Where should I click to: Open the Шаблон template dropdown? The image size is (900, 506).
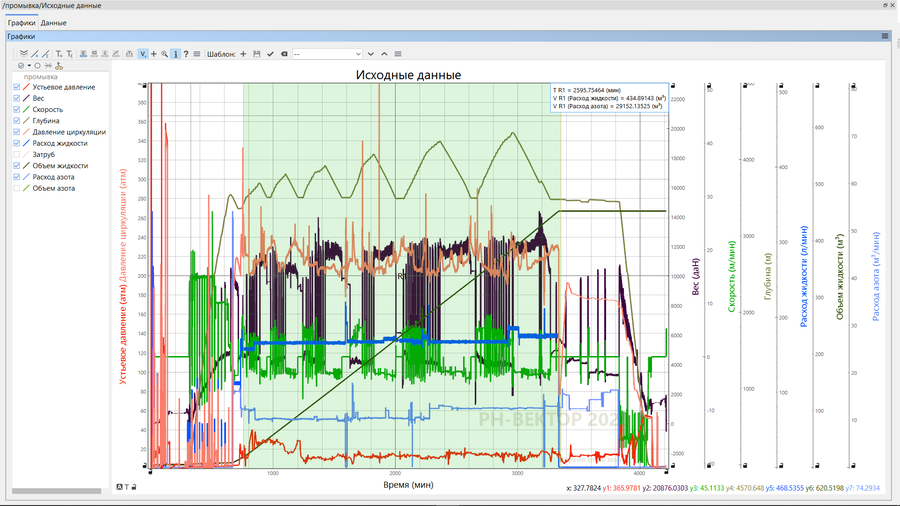pos(326,53)
